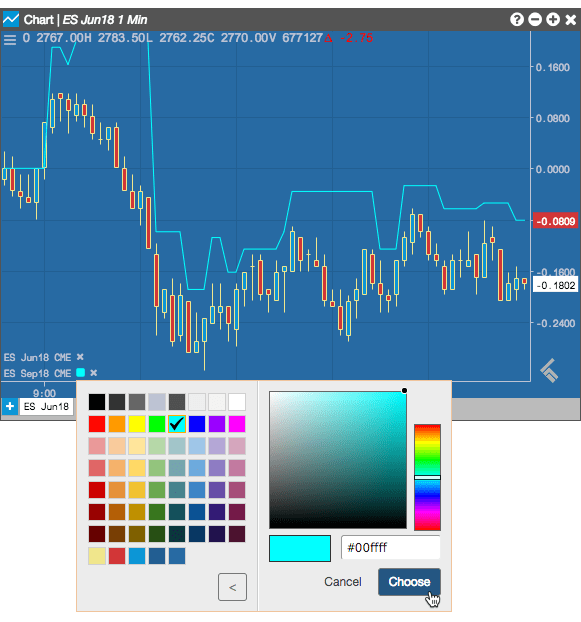The width and height of the screenshot is (581, 622).
Task: Pick the bright red swatch
Action: tap(97, 424)
